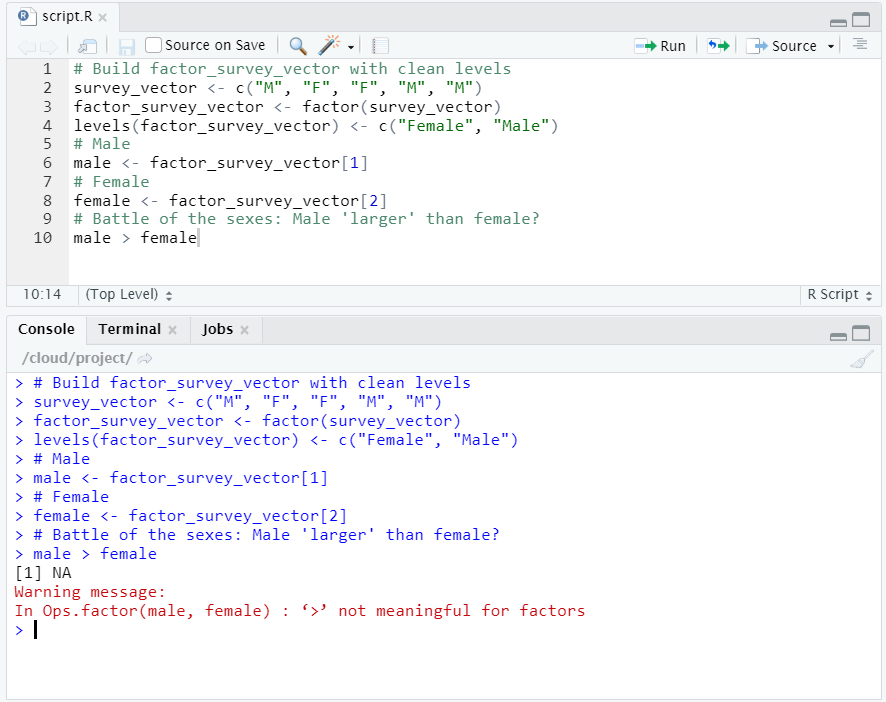
Task: Open Source button dropdown arrow
Action: pos(831,46)
